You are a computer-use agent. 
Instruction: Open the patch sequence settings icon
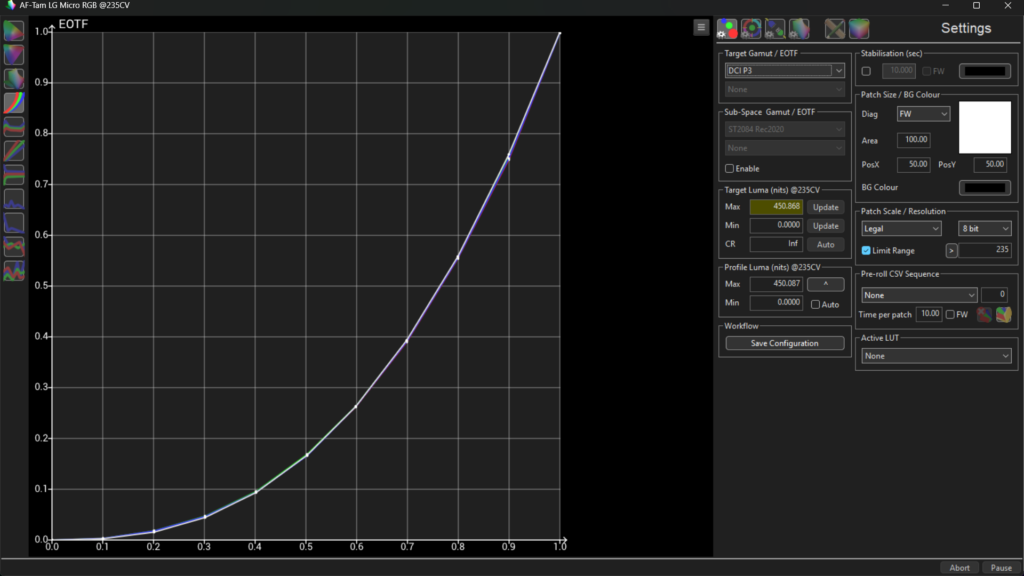[x=775, y=29]
